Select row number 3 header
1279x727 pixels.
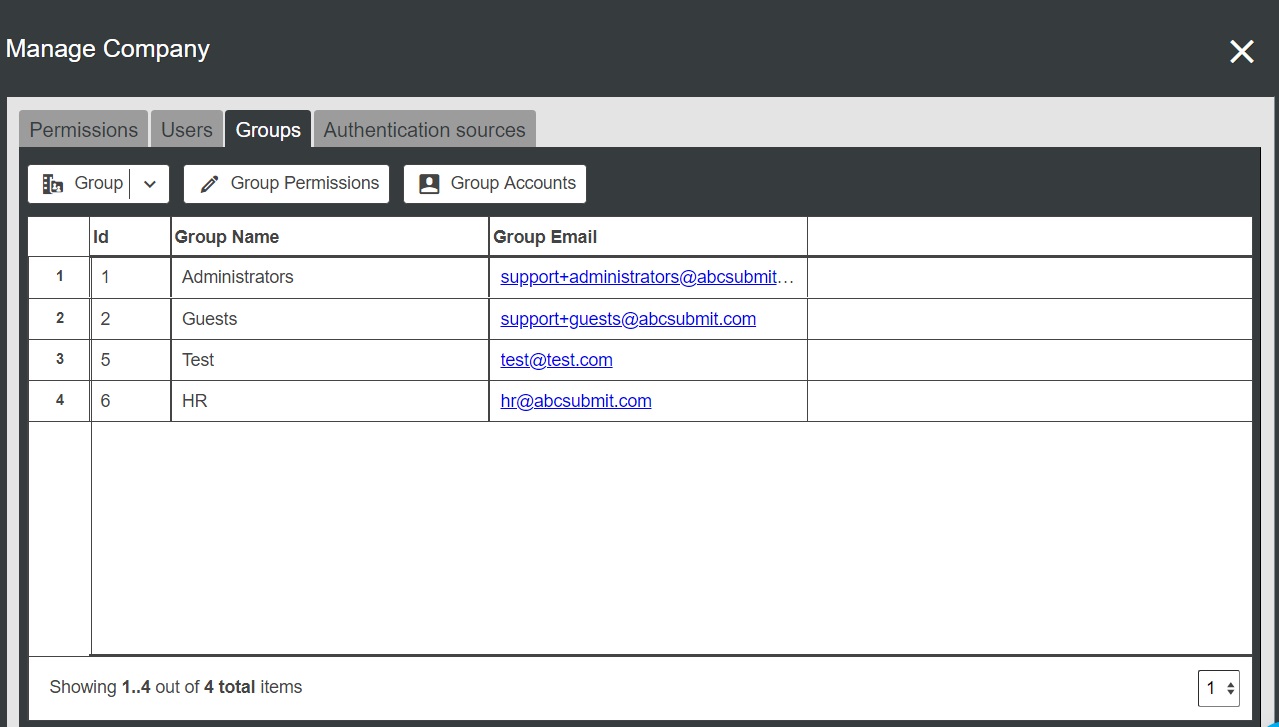coord(60,360)
